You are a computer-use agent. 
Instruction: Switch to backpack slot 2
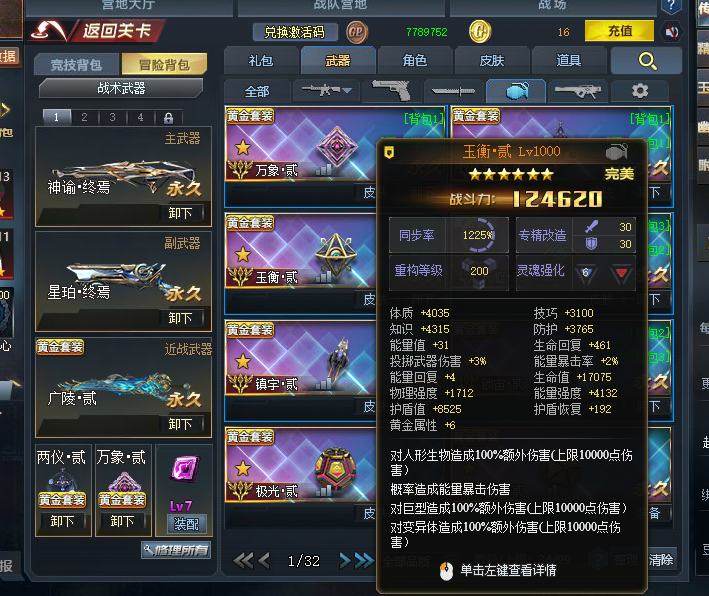tap(84, 118)
